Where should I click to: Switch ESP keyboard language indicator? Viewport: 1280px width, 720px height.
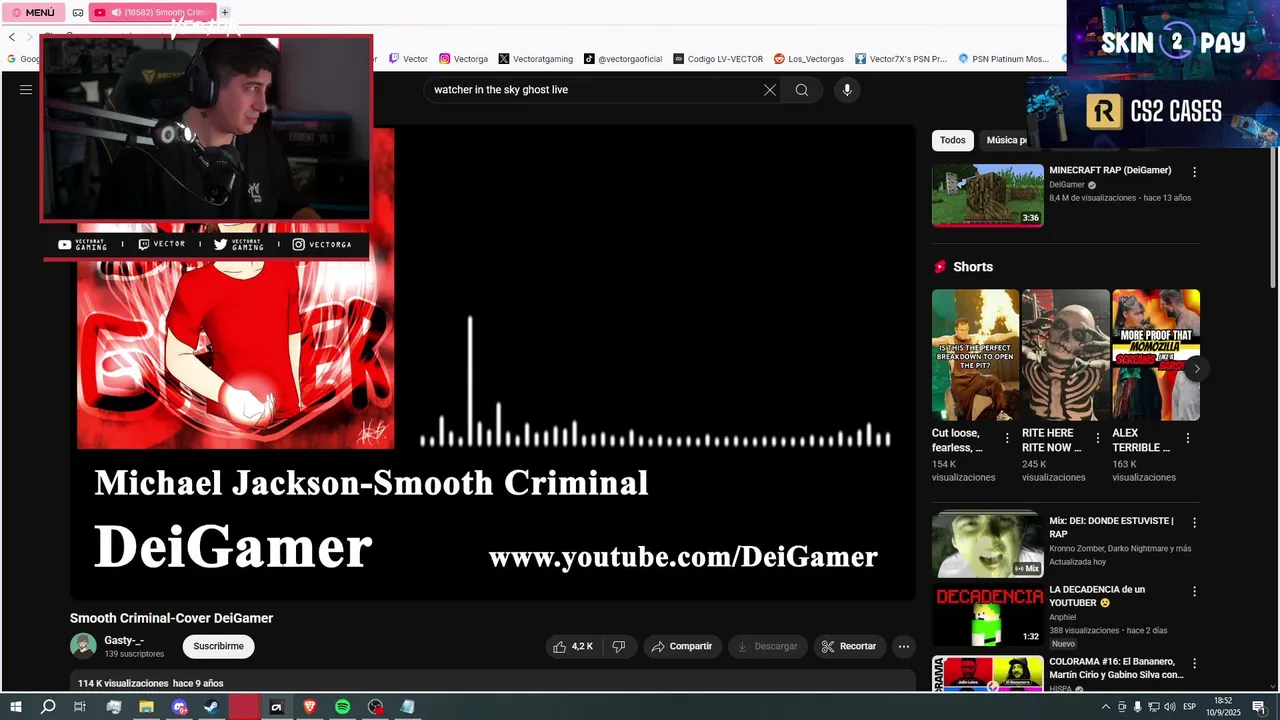point(1190,707)
